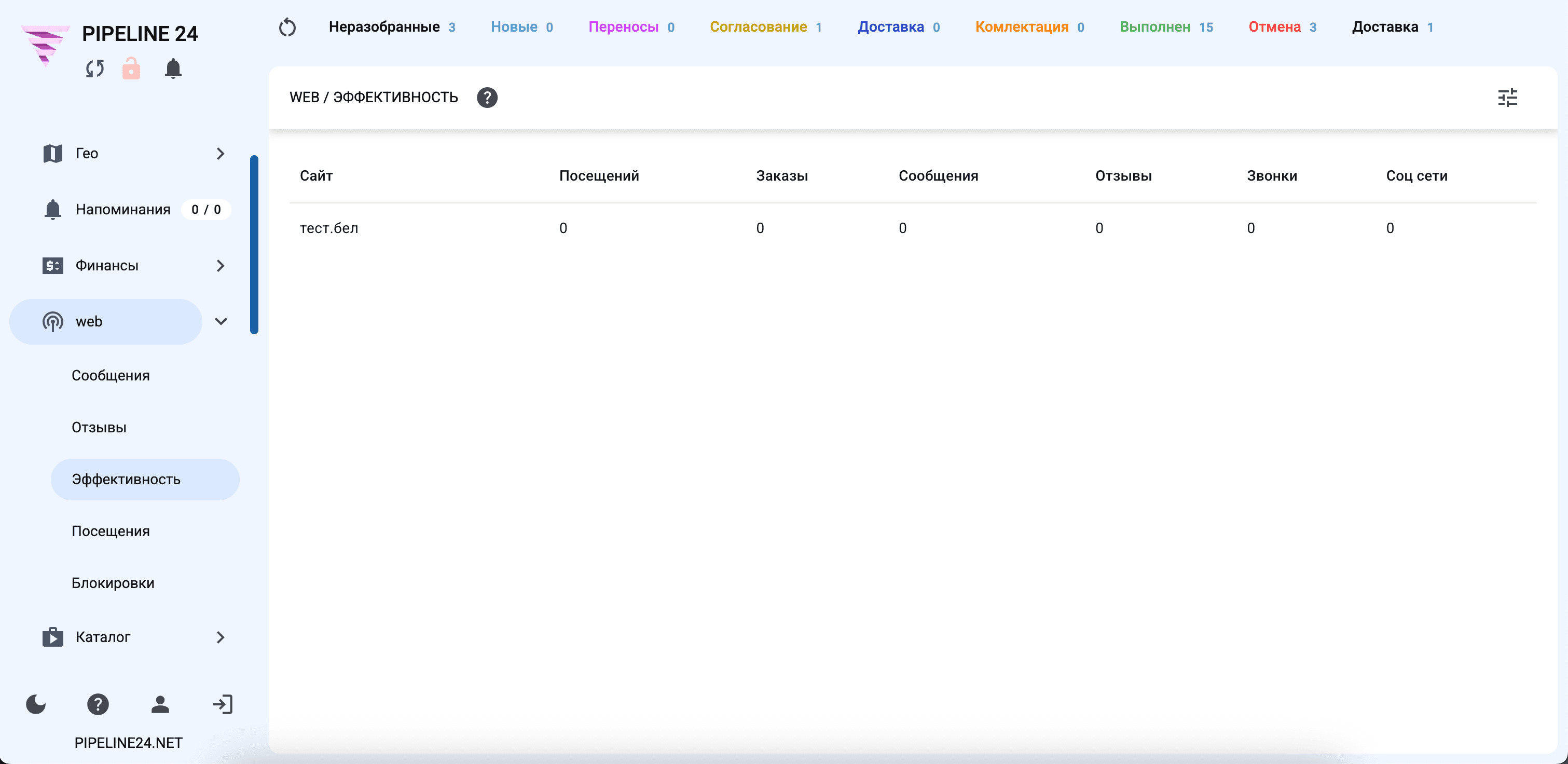Click the Гео map icon
This screenshot has width=1568, height=764.
tap(53, 154)
